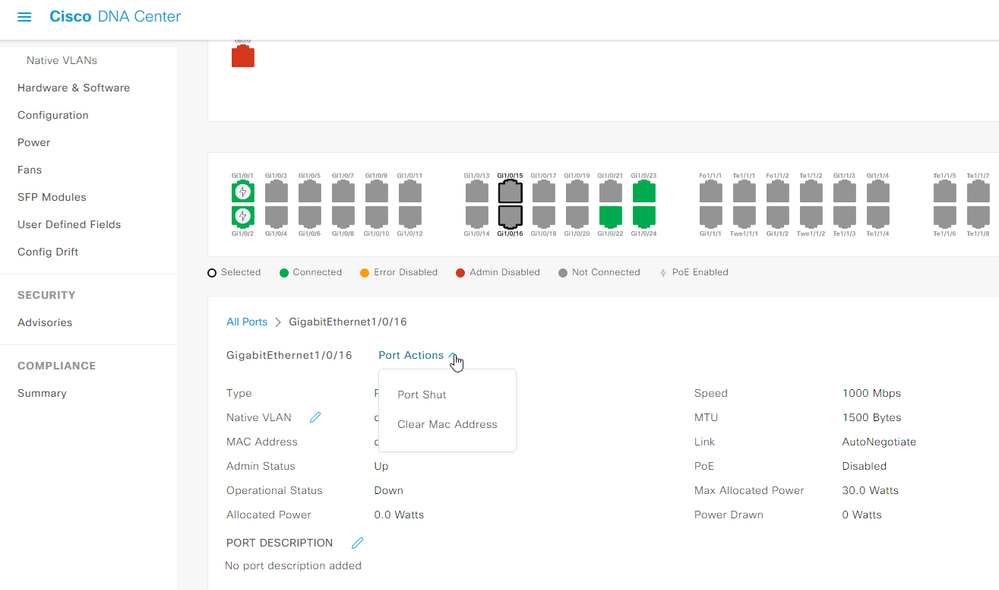Click the Cisco DNA Center logo
The image size is (999, 590).
coord(115,17)
